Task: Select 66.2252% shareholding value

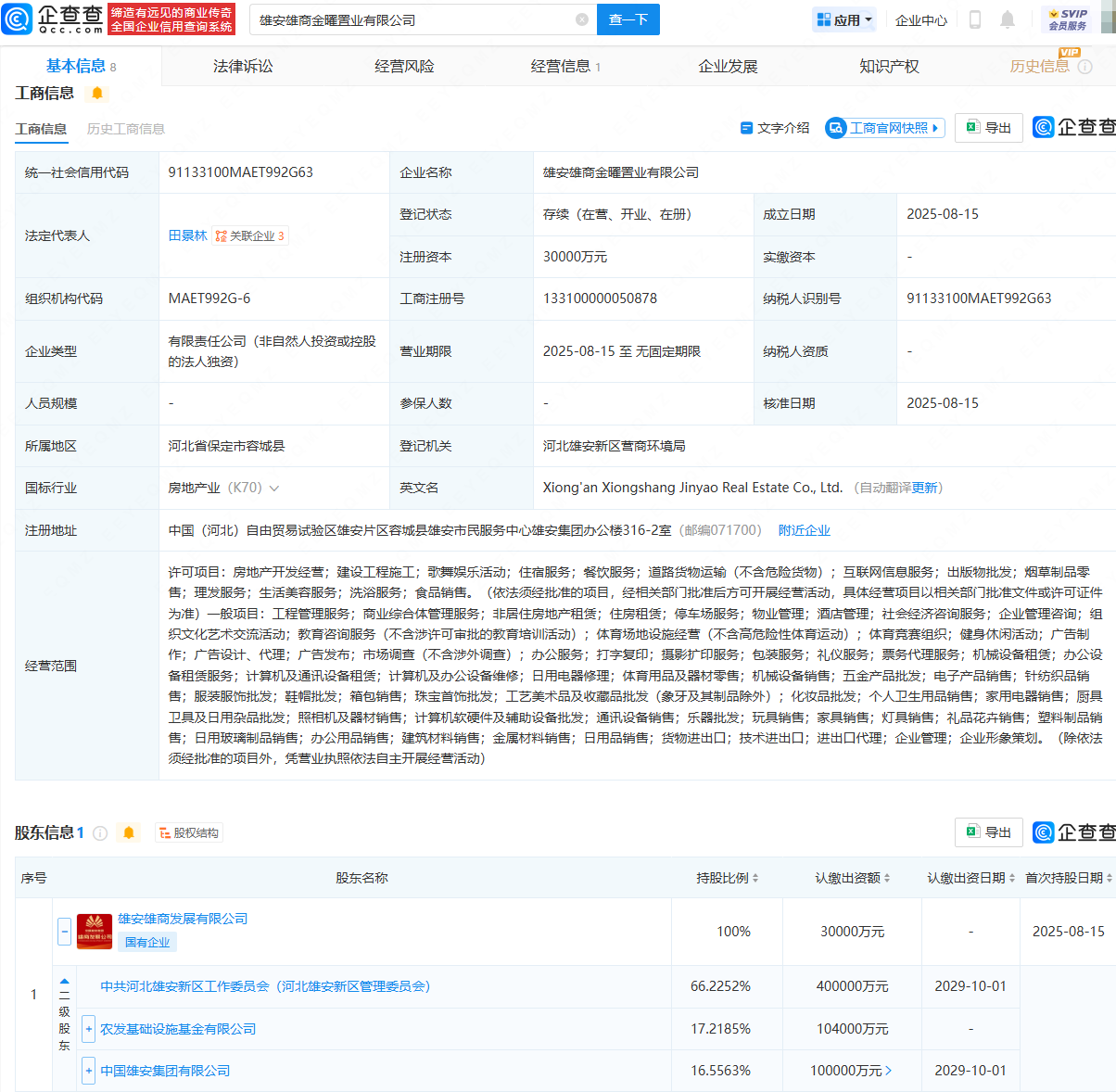Action: point(720,986)
